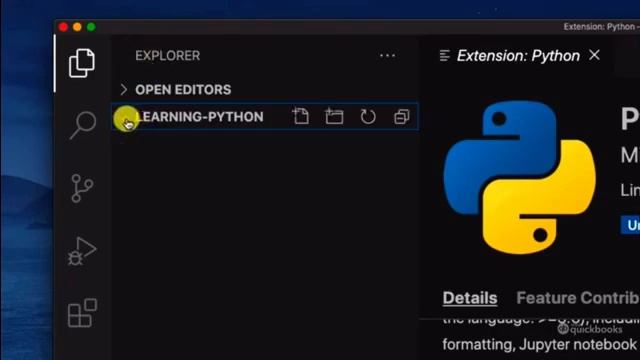
Task: Close the Extension: Python tab
Action: (594, 55)
